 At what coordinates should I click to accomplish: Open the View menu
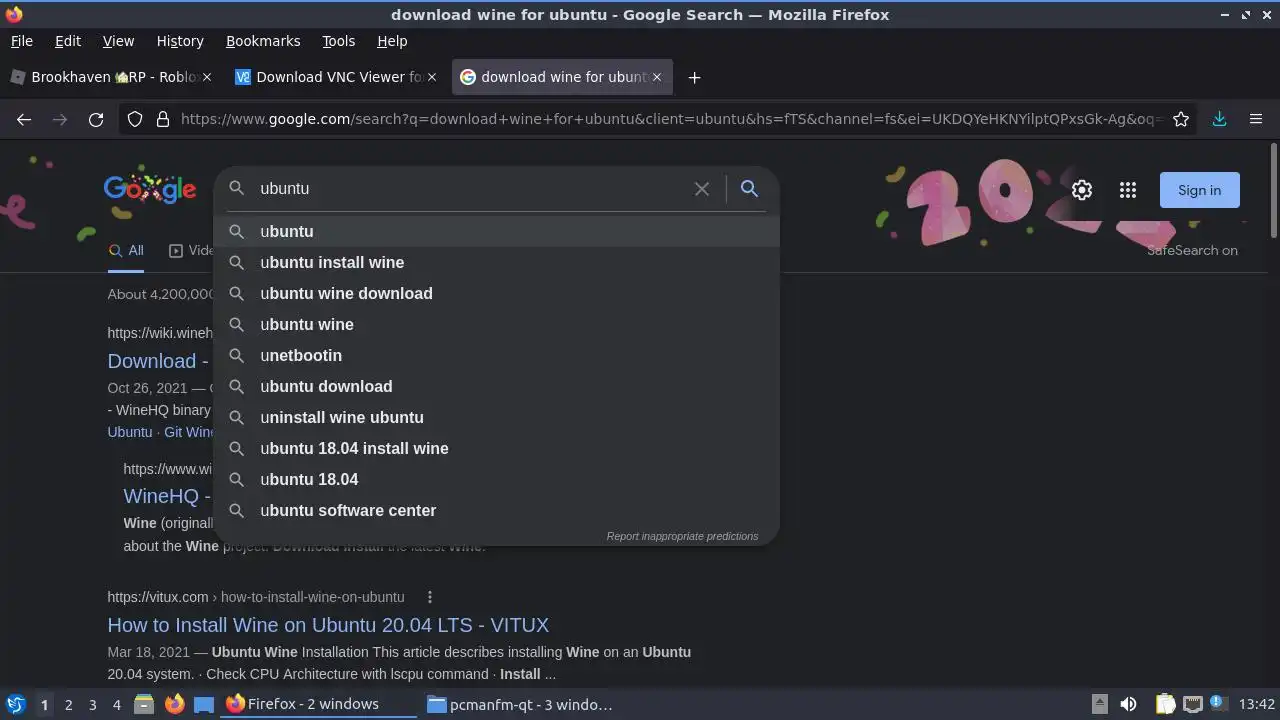point(118,41)
